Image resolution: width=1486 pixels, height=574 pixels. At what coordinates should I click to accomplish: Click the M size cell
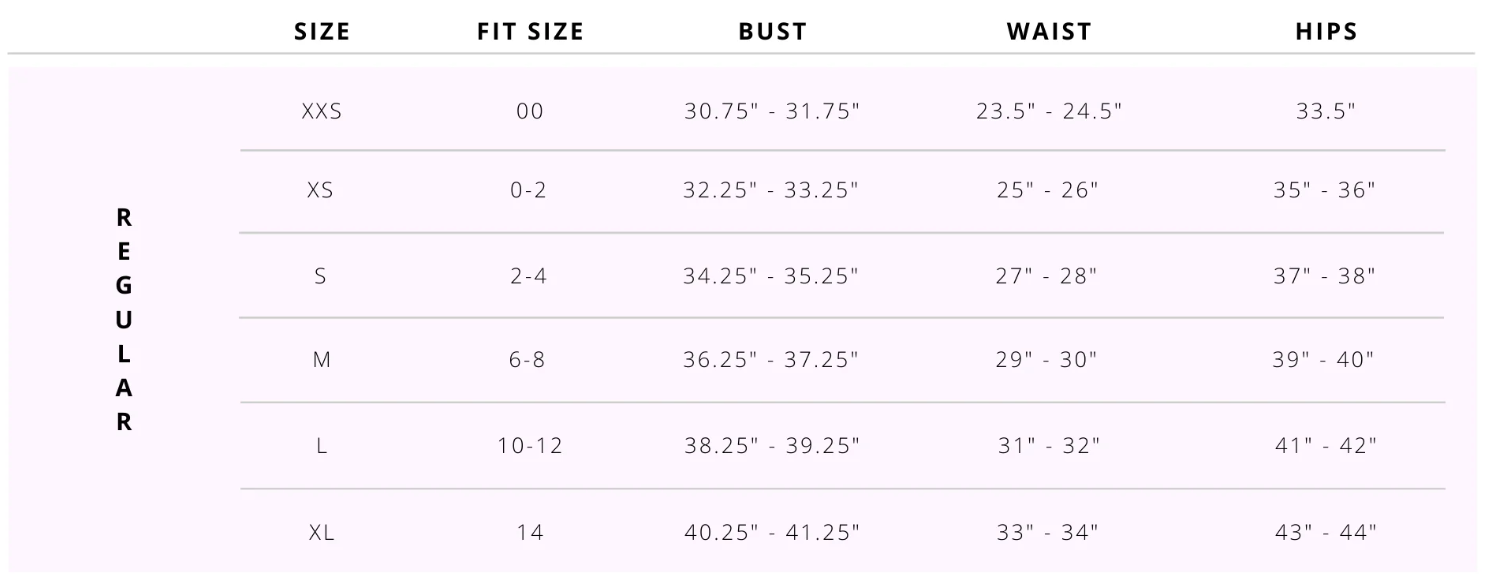(322, 360)
